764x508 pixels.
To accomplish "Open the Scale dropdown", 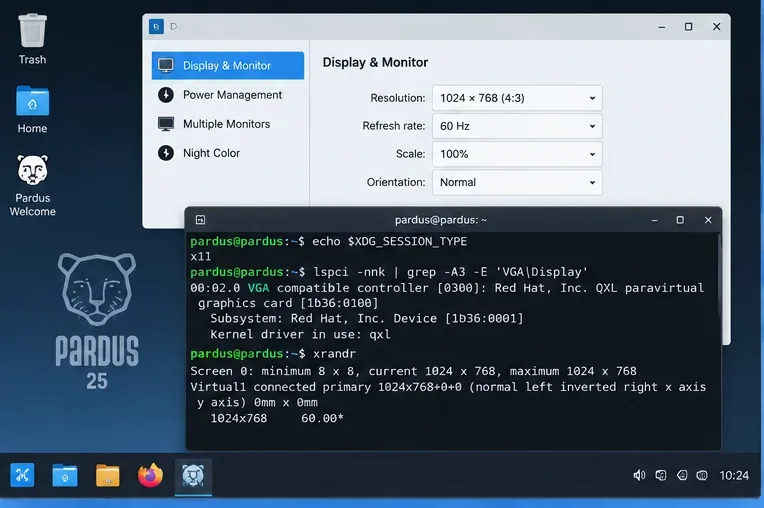I will (x=517, y=154).
